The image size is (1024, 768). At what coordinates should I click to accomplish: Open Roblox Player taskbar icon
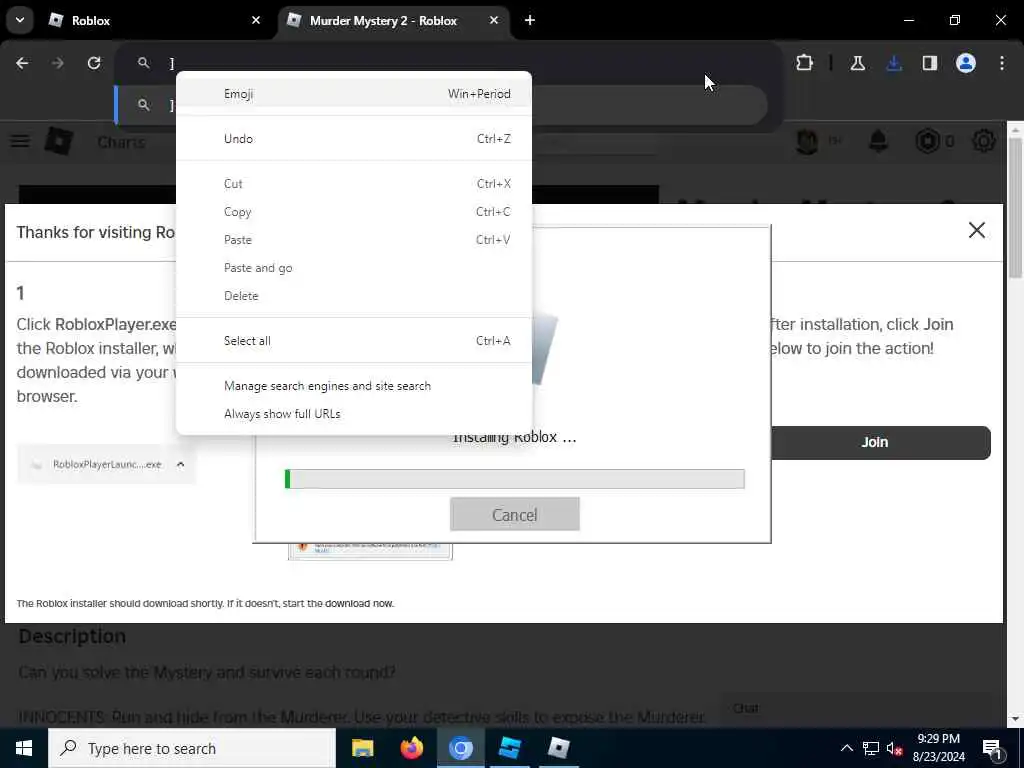[x=558, y=748]
